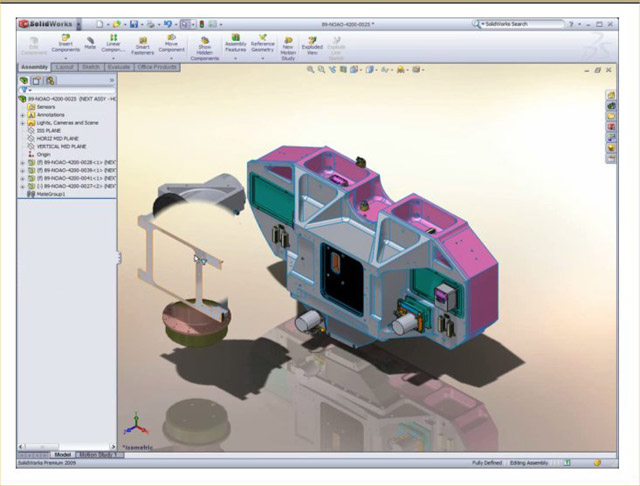The height and width of the screenshot is (486, 640).
Task: Click the Smart Fasteners icon
Action: click(143, 43)
